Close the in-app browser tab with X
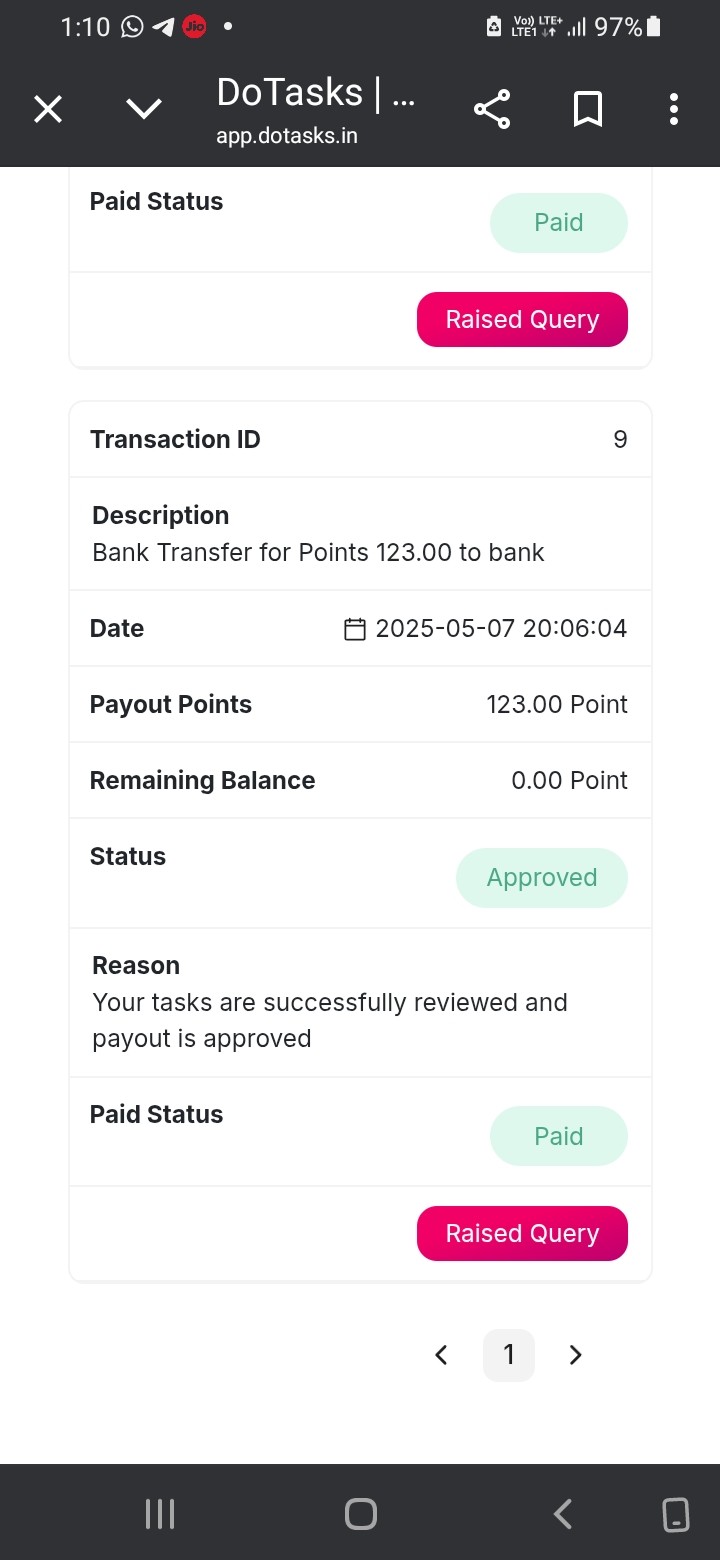This screenshot has width=720, height=1560. point(48,109)
